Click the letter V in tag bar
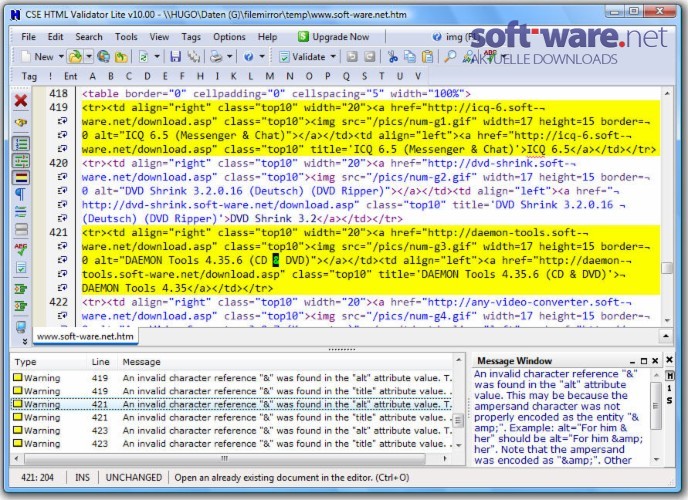The height and width of the screenshot is (500, 688). (x=418, y=76)
